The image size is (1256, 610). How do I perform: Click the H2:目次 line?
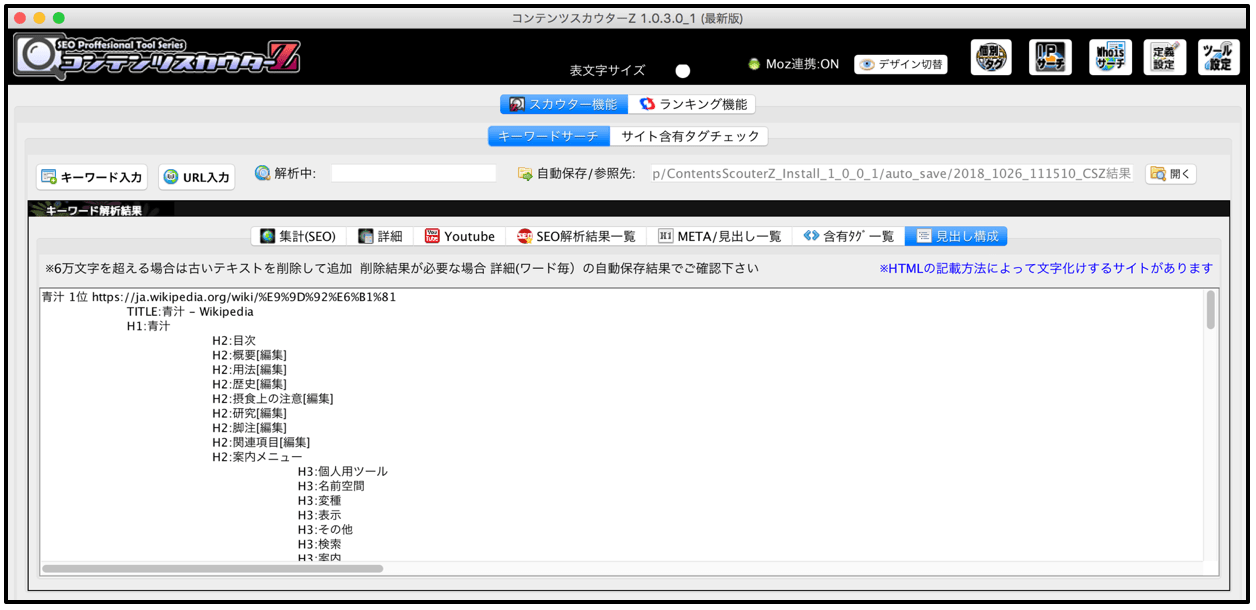234,341
